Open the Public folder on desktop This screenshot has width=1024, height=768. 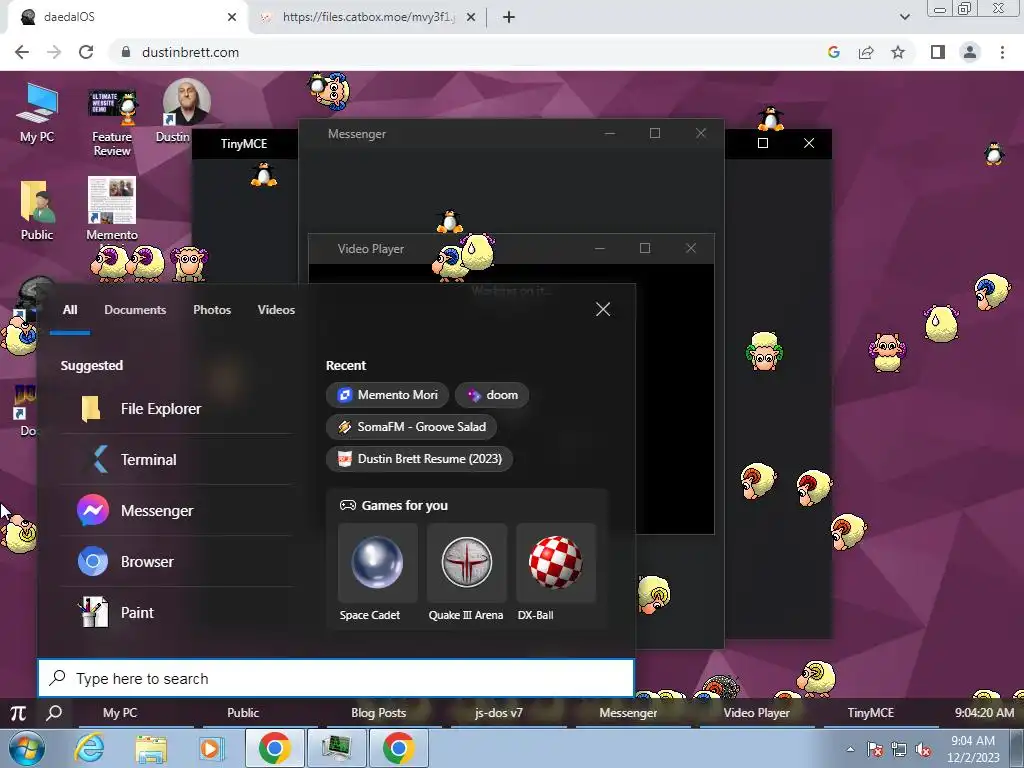pyautogui.click(x=37, y=210)
